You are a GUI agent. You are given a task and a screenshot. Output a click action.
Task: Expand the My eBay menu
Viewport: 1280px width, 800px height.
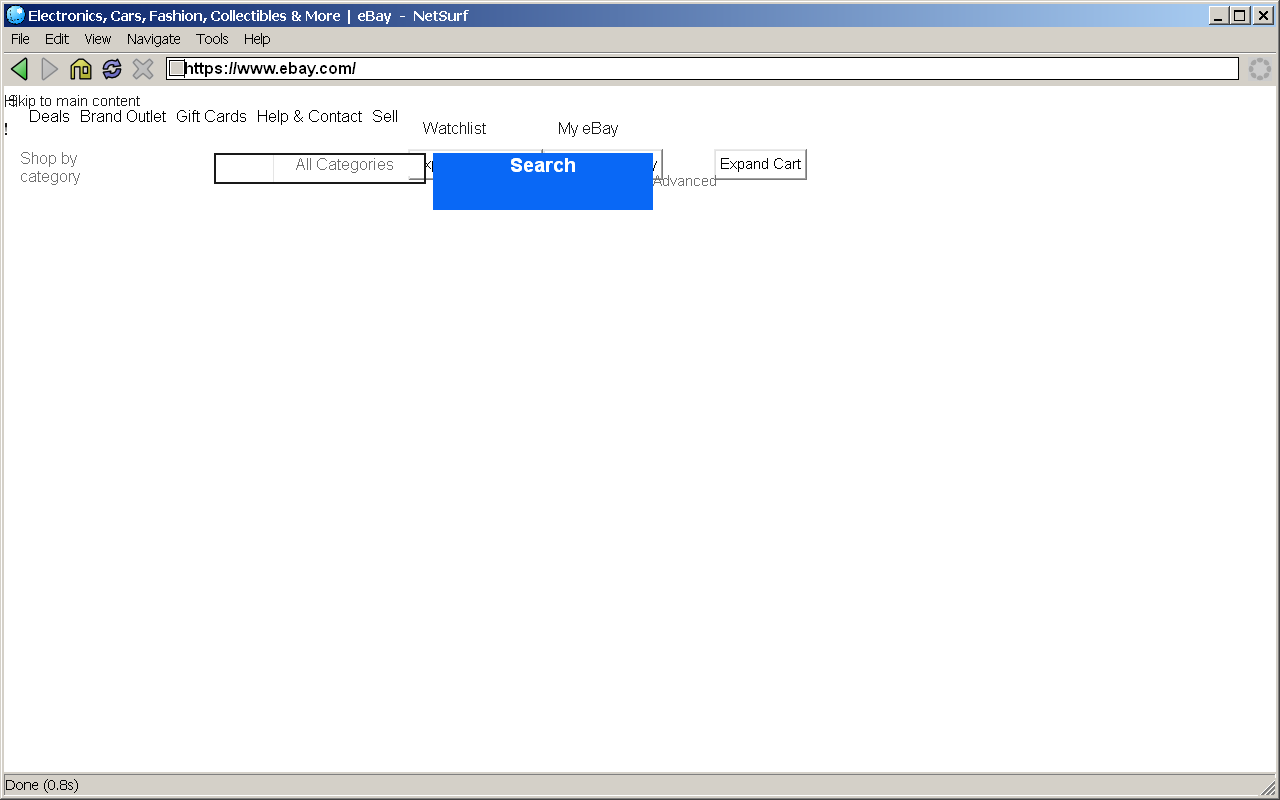pos(588,129)
